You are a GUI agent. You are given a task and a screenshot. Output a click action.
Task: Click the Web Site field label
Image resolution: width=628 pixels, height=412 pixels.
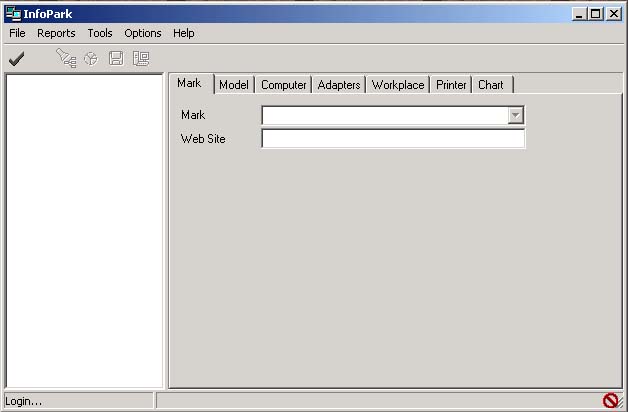pyautogui.click(x=203, y=139)
